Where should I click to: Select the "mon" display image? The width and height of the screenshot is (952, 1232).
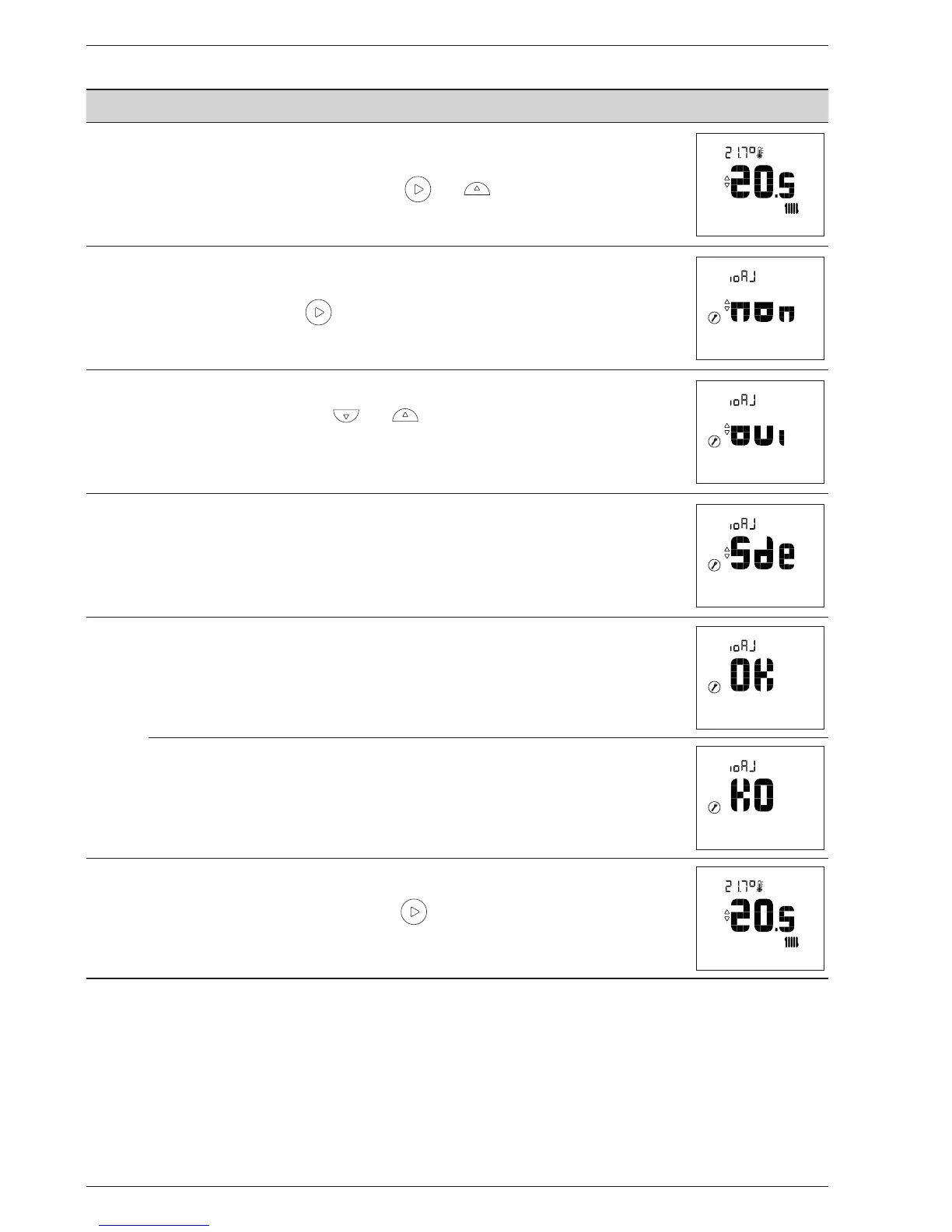coord(760,308)
